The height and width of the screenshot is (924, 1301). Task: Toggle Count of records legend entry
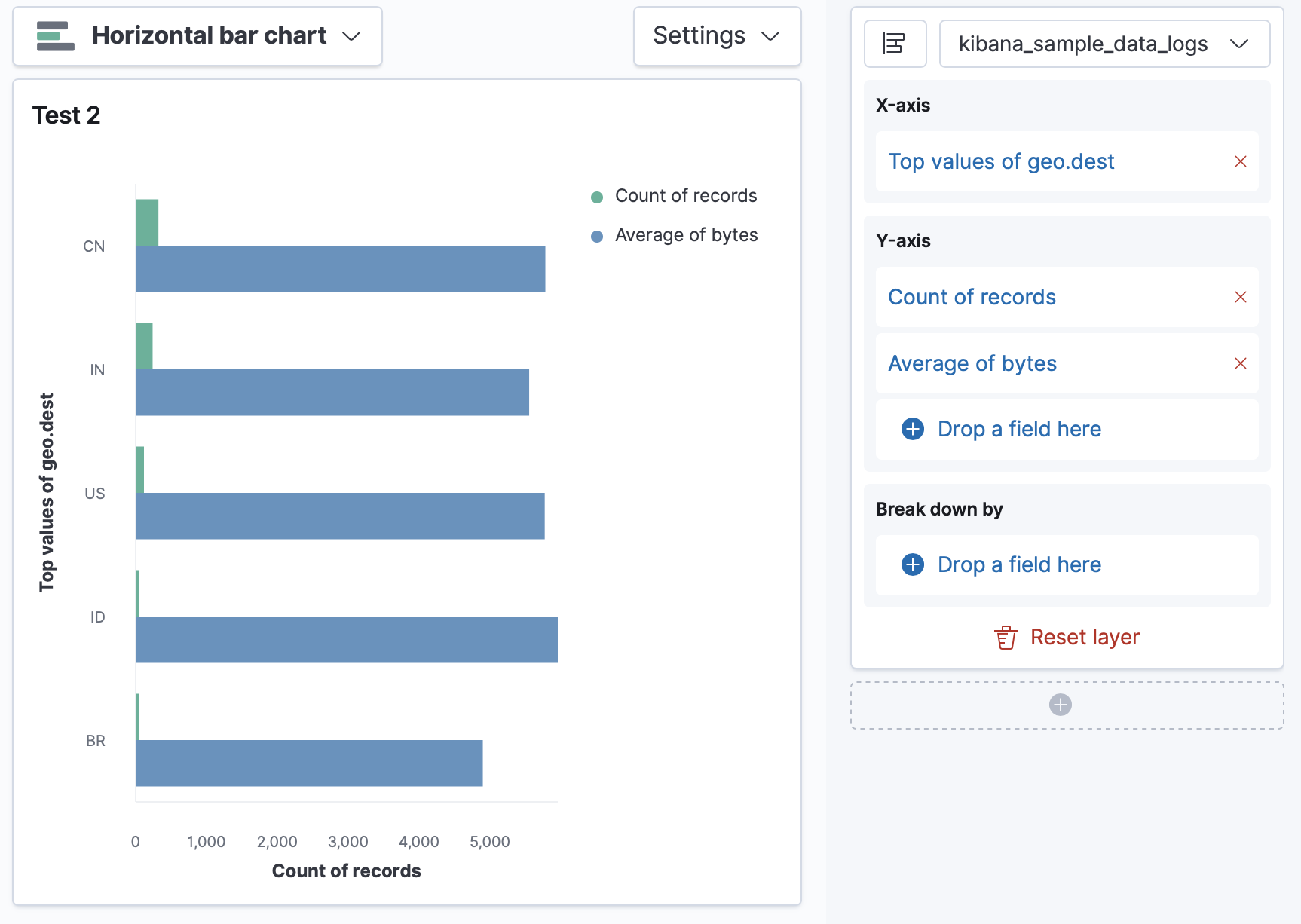pos(597,197)
